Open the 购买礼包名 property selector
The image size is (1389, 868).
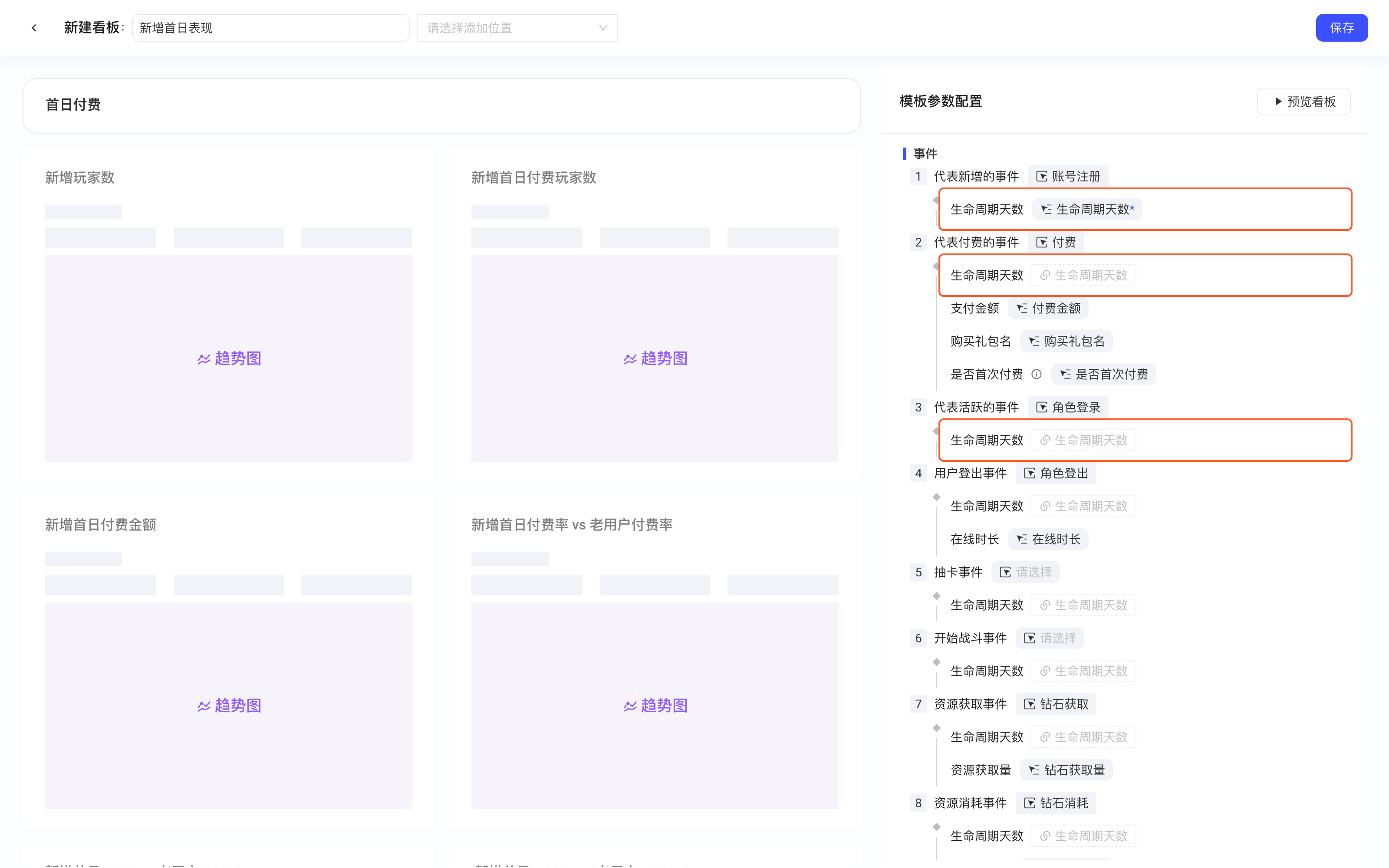(1066, 342)
